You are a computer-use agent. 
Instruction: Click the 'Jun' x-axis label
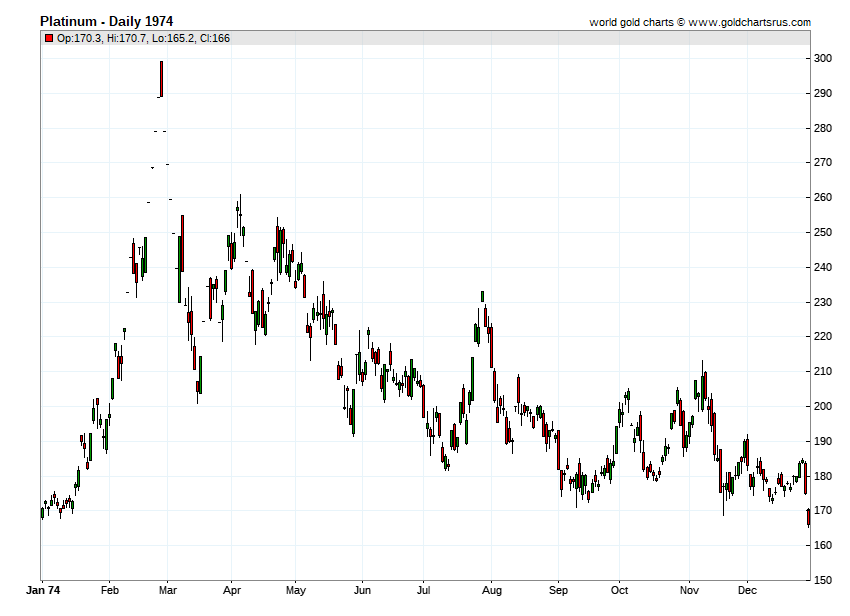[362, 590]
